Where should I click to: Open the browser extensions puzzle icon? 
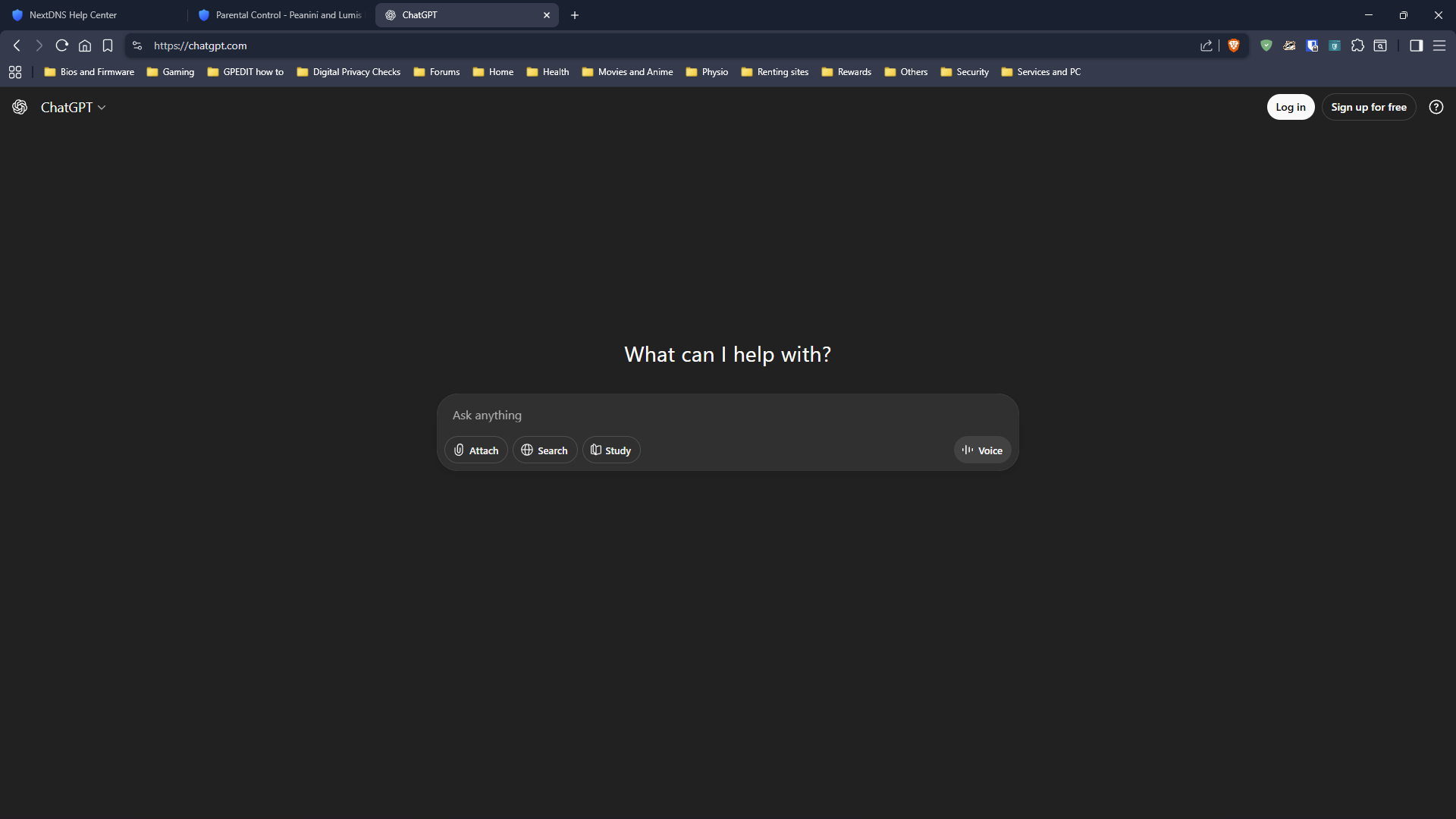click(1357, 45)
